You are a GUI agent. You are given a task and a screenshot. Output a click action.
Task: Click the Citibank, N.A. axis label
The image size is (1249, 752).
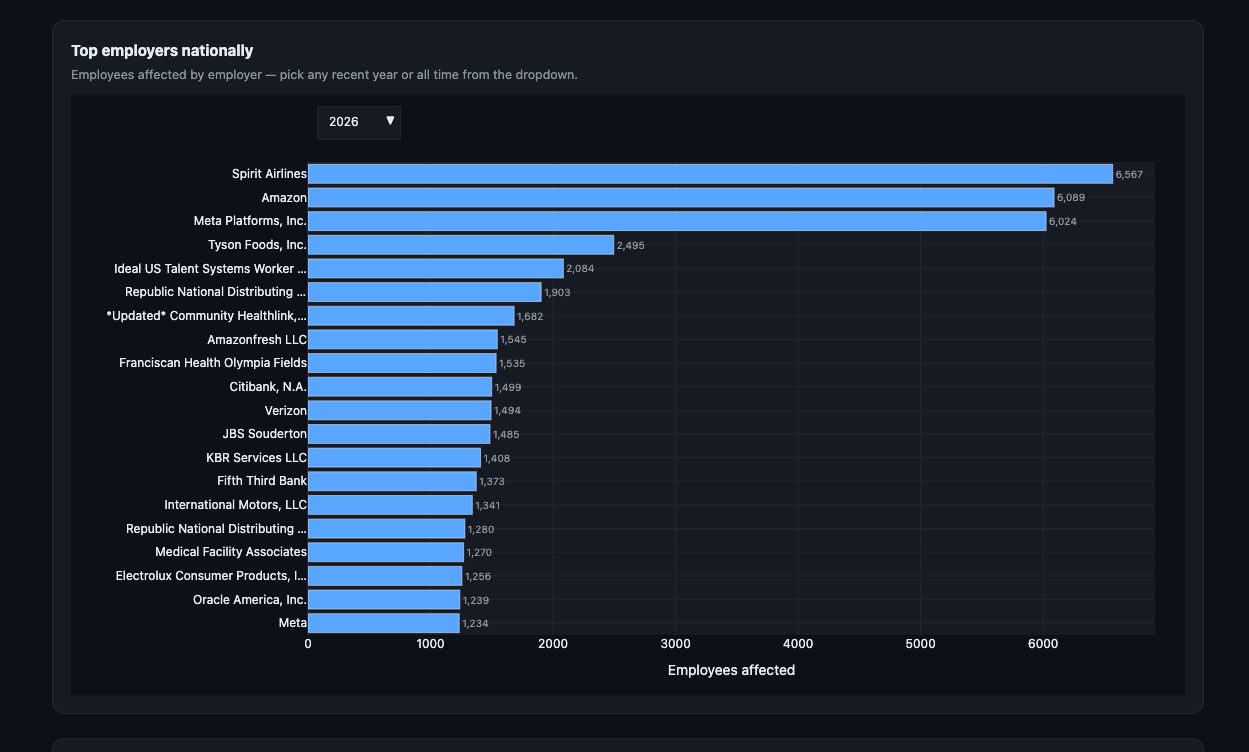coord(268,387)
